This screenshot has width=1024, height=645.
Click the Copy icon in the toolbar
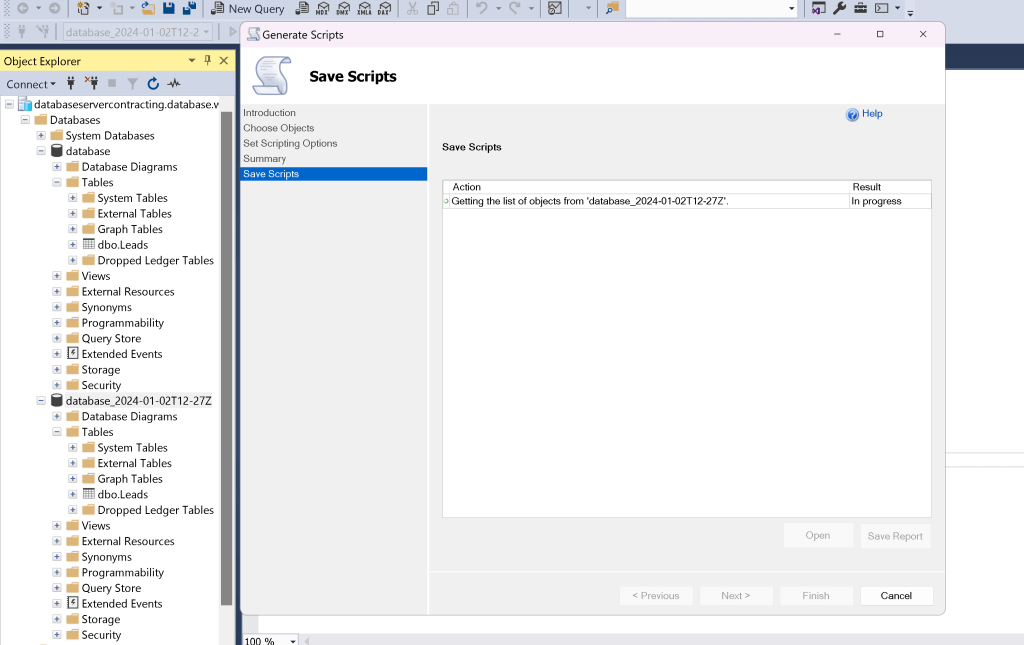pyautogui.click(x=433, y=8)
